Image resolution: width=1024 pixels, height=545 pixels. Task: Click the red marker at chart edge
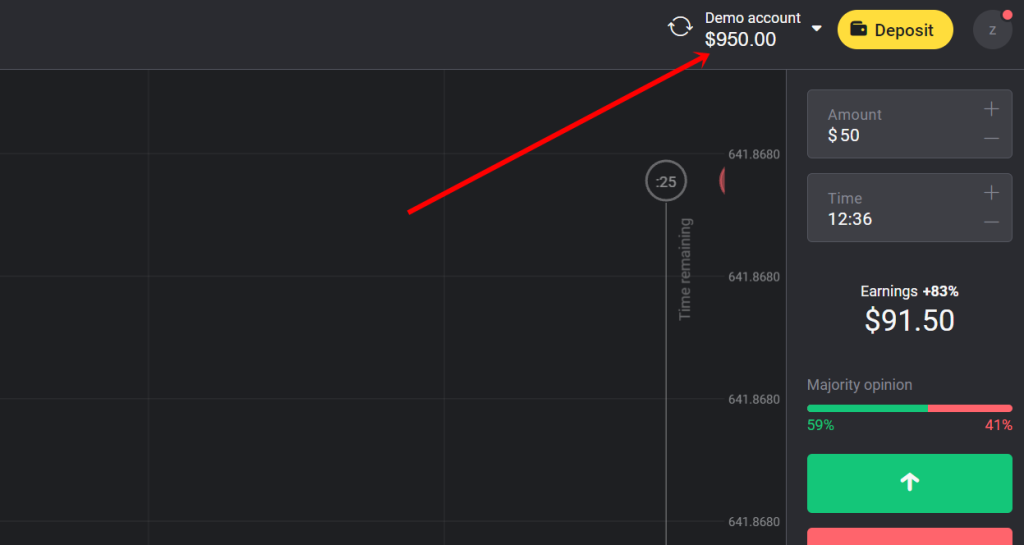click(x=724, y=181)
